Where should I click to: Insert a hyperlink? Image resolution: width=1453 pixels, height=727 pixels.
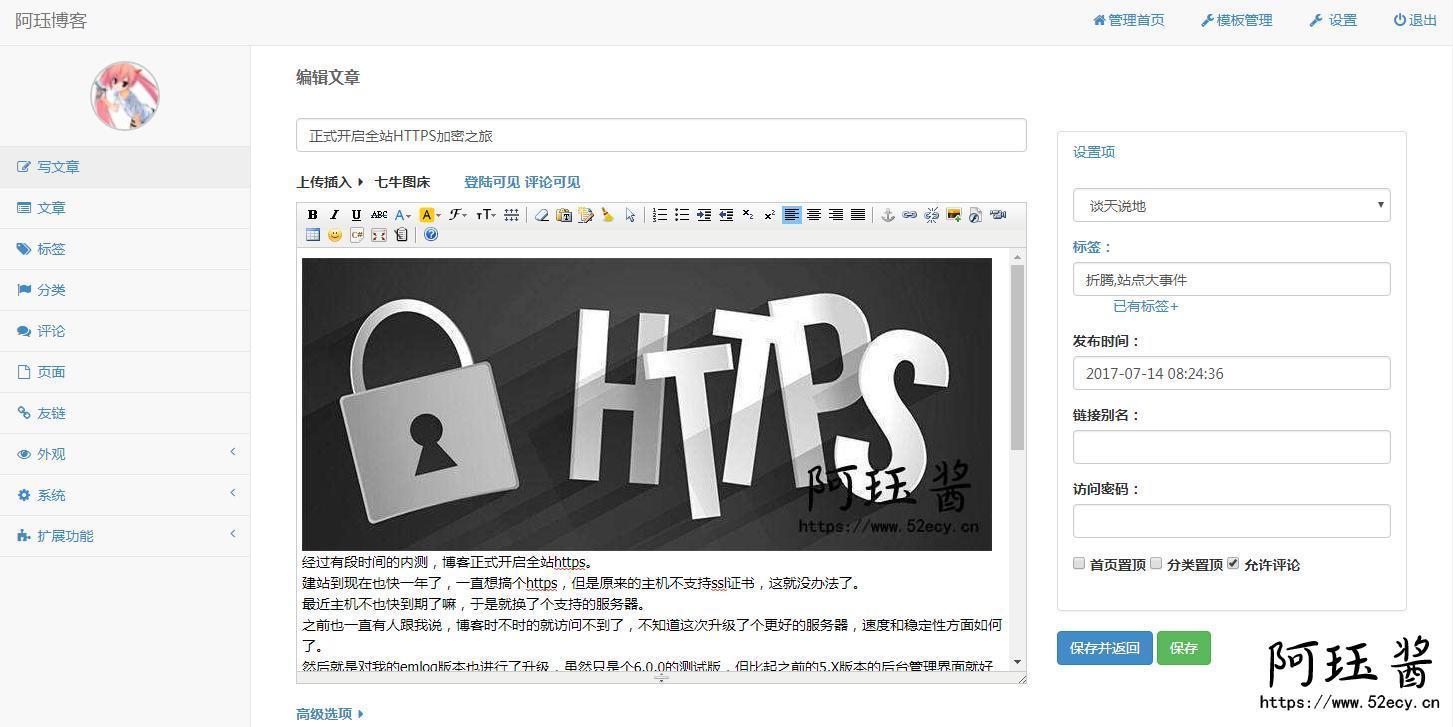(909, 214)
